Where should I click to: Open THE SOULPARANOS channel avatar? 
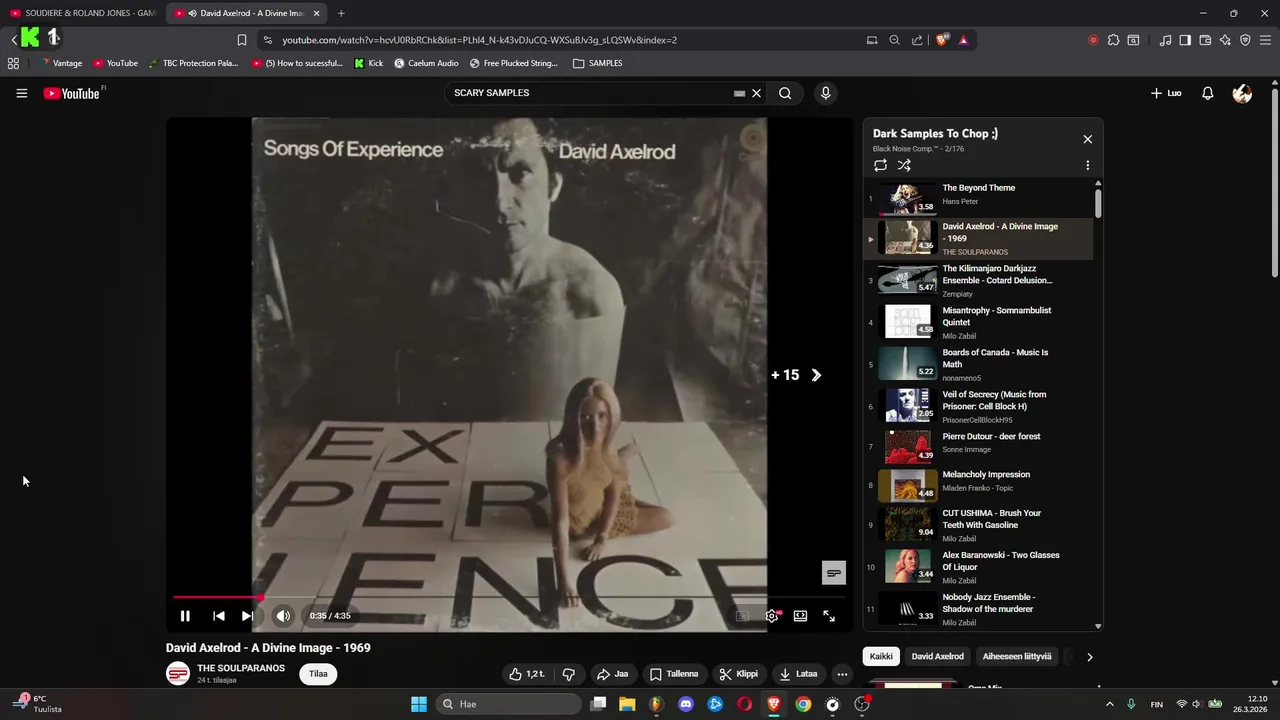click(178, 674)
